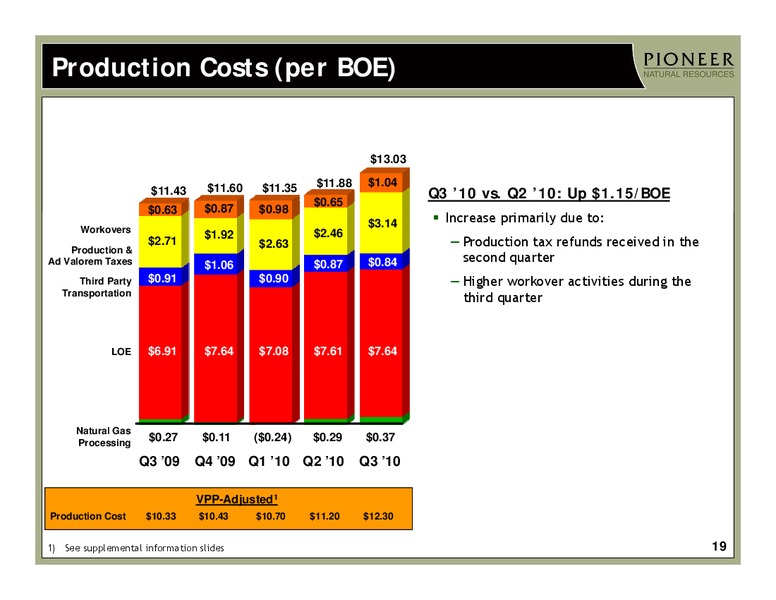Click the $0.65 workovers segment
Viewport: 776px width, 600px height.
click(x=328, y=202)
